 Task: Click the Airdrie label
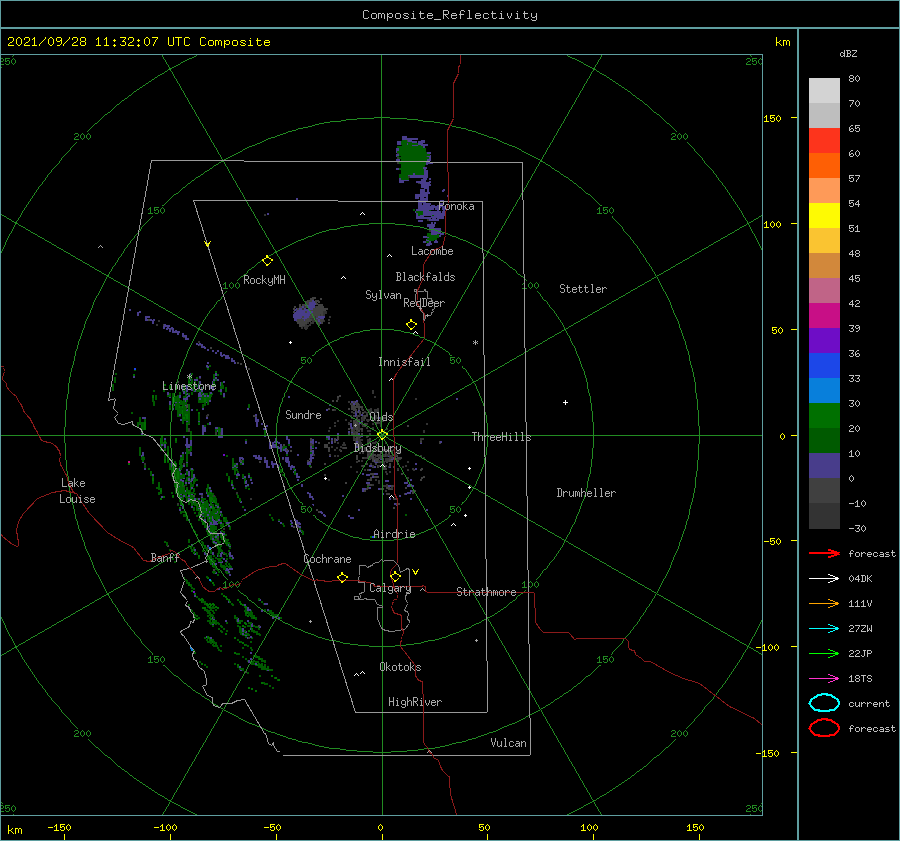[x=394, y=534]
